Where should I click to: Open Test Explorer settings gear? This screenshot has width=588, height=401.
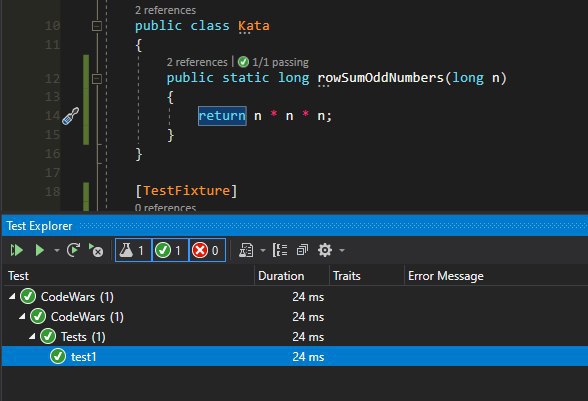click(325, 250)
